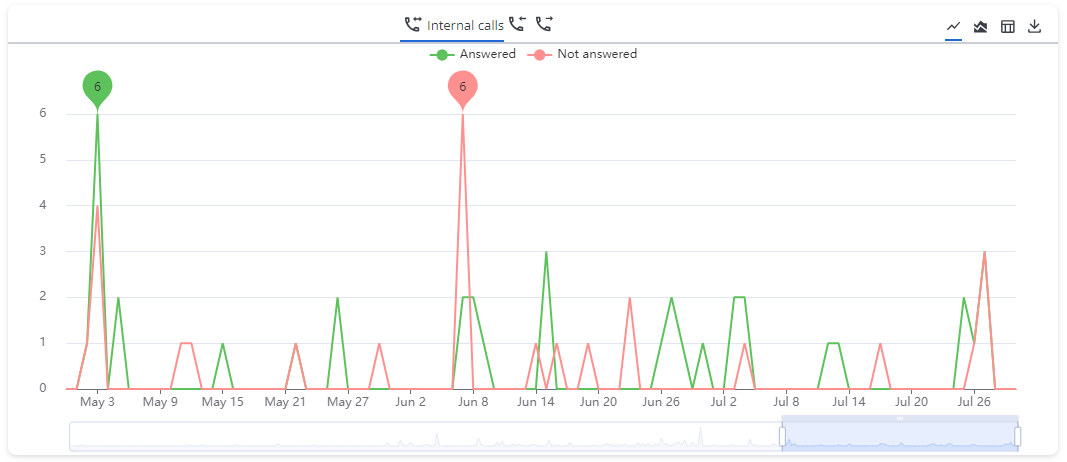Click the pink peak marker labeled 6

pyautogui.click(x=462, y=87)
